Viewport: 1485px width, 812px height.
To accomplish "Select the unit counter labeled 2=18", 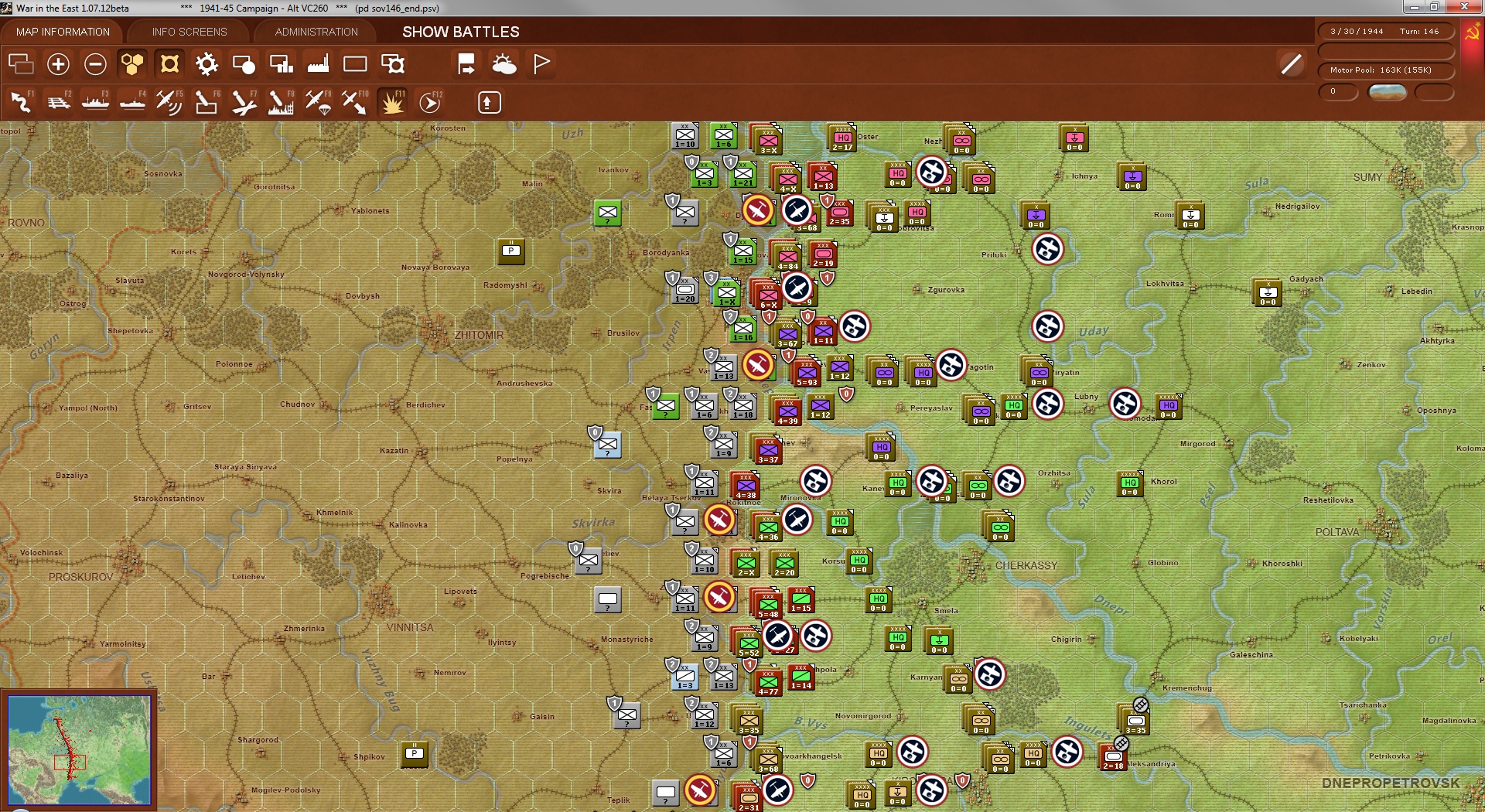I will click(x=1113, y=756).
